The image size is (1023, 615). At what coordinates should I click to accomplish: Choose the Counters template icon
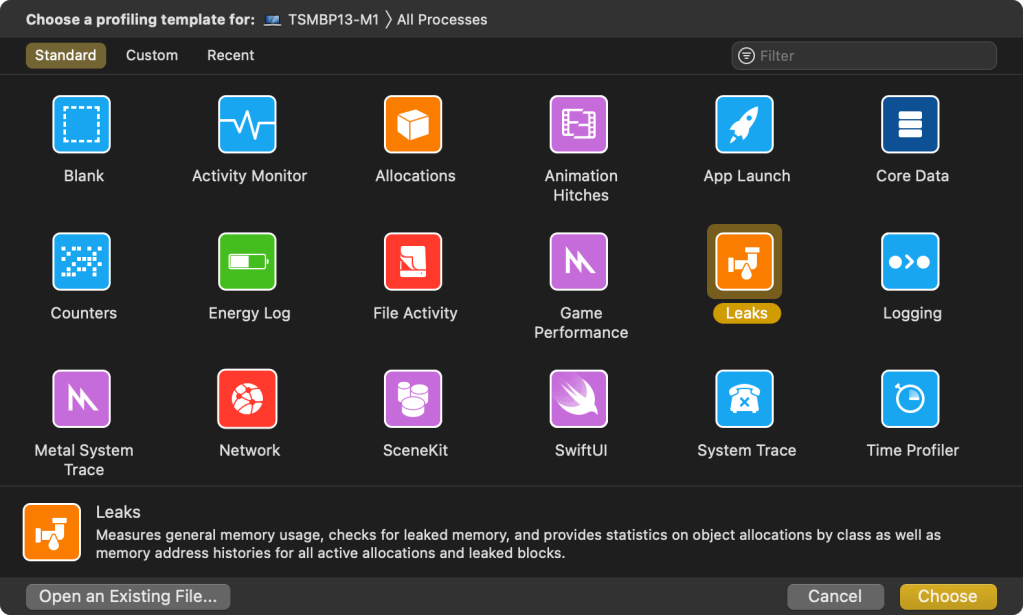(x=82, y=262)
